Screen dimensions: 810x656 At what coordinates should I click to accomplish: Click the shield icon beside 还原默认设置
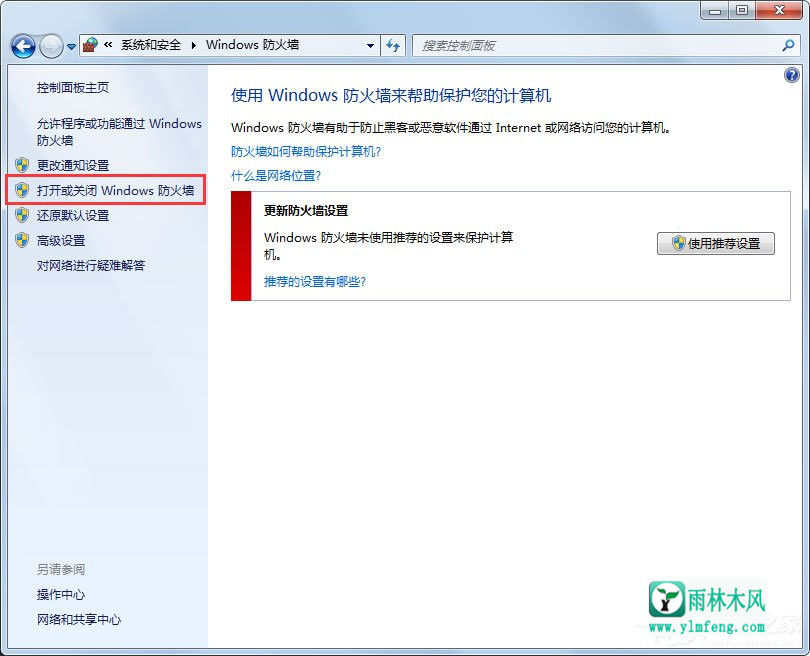tap(22, 215)
